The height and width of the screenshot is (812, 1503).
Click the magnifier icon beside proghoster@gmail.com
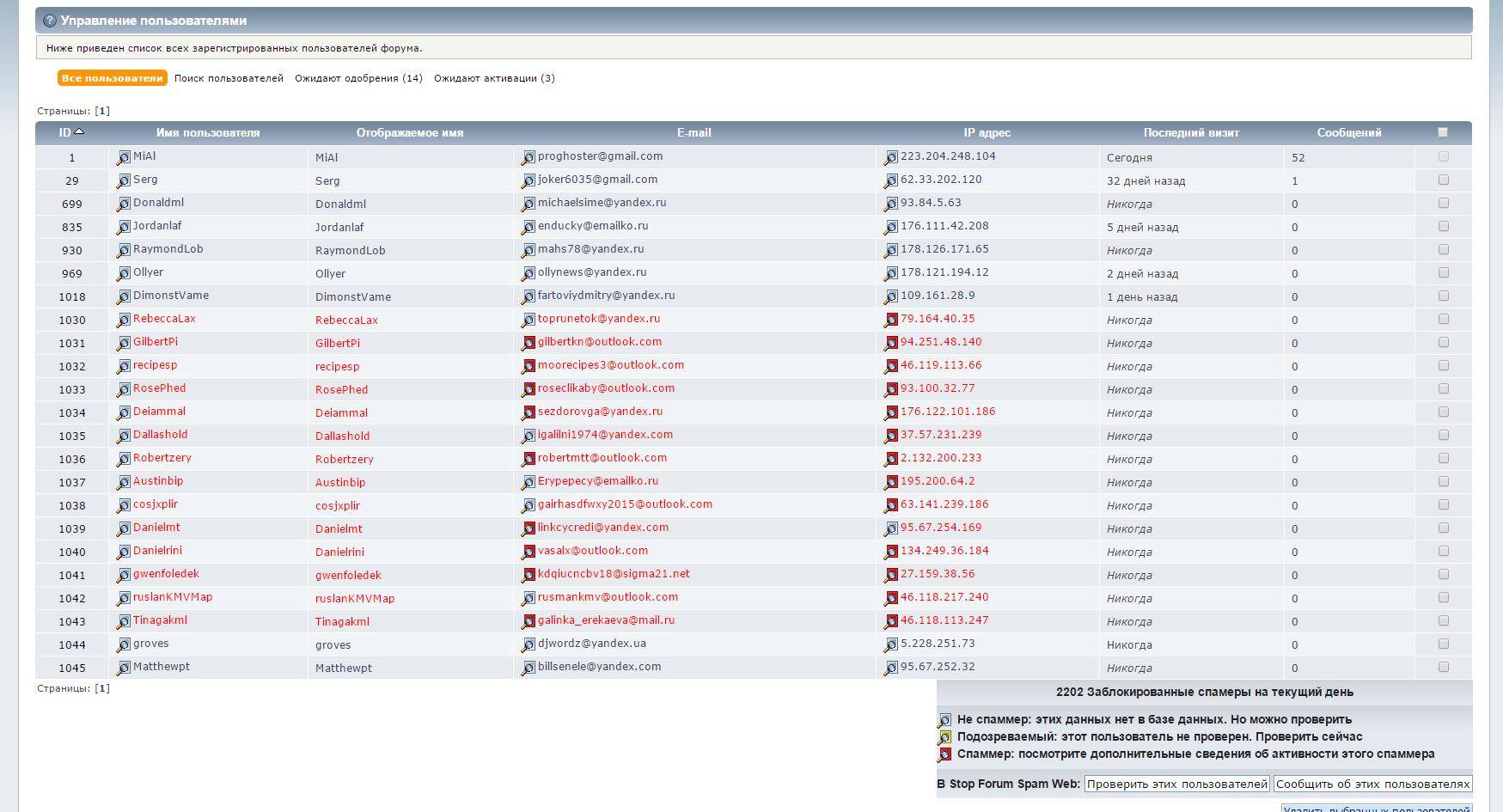[x=528, y=157]
